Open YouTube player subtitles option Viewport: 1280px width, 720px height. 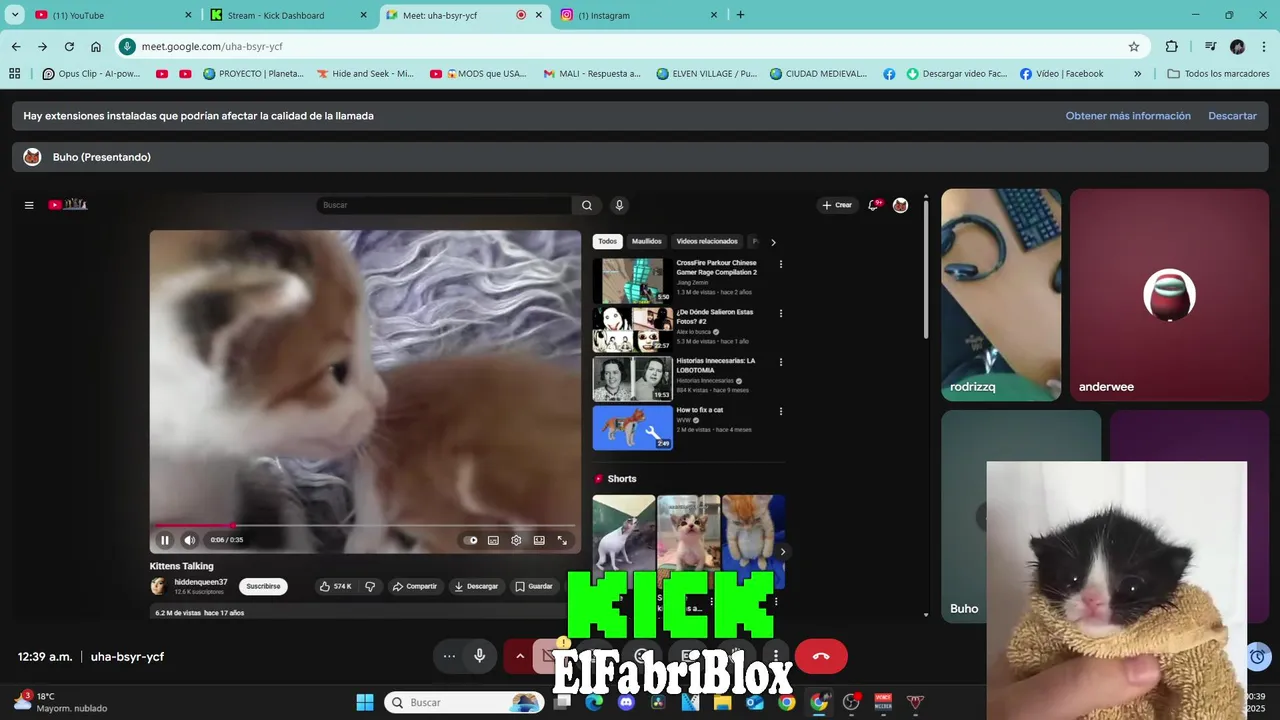[x=493, y=540]
